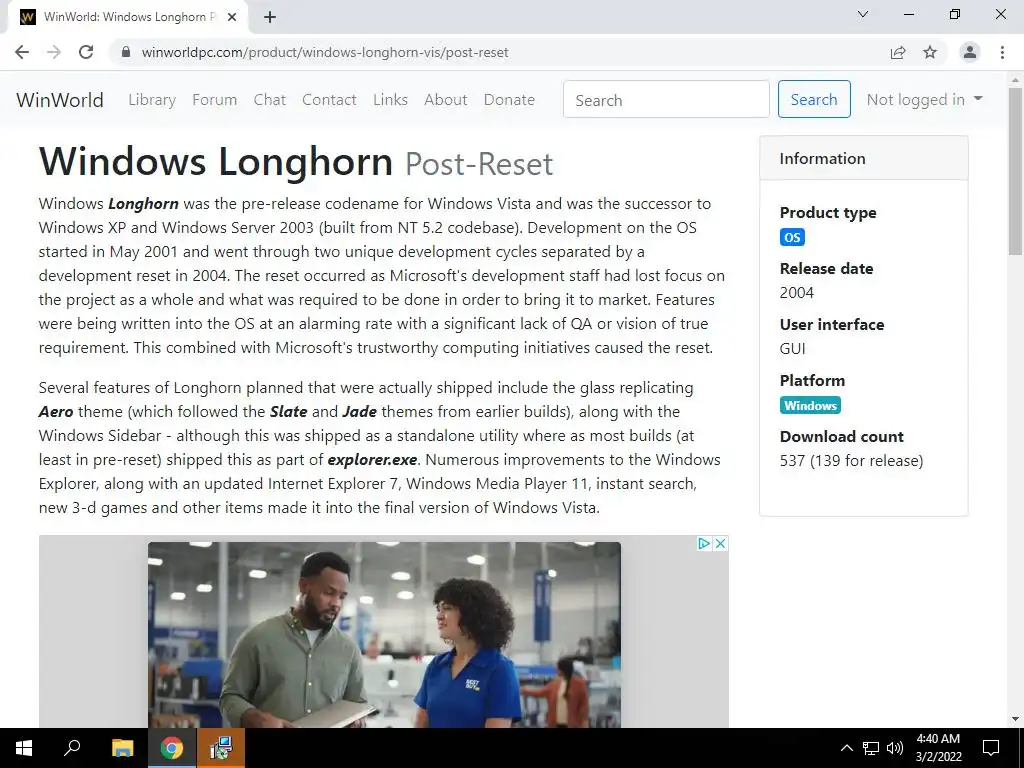The width and height of the screenshot is (1024, 768).
Task: Click the WinWorld brand link
Action: coord(60,100)
